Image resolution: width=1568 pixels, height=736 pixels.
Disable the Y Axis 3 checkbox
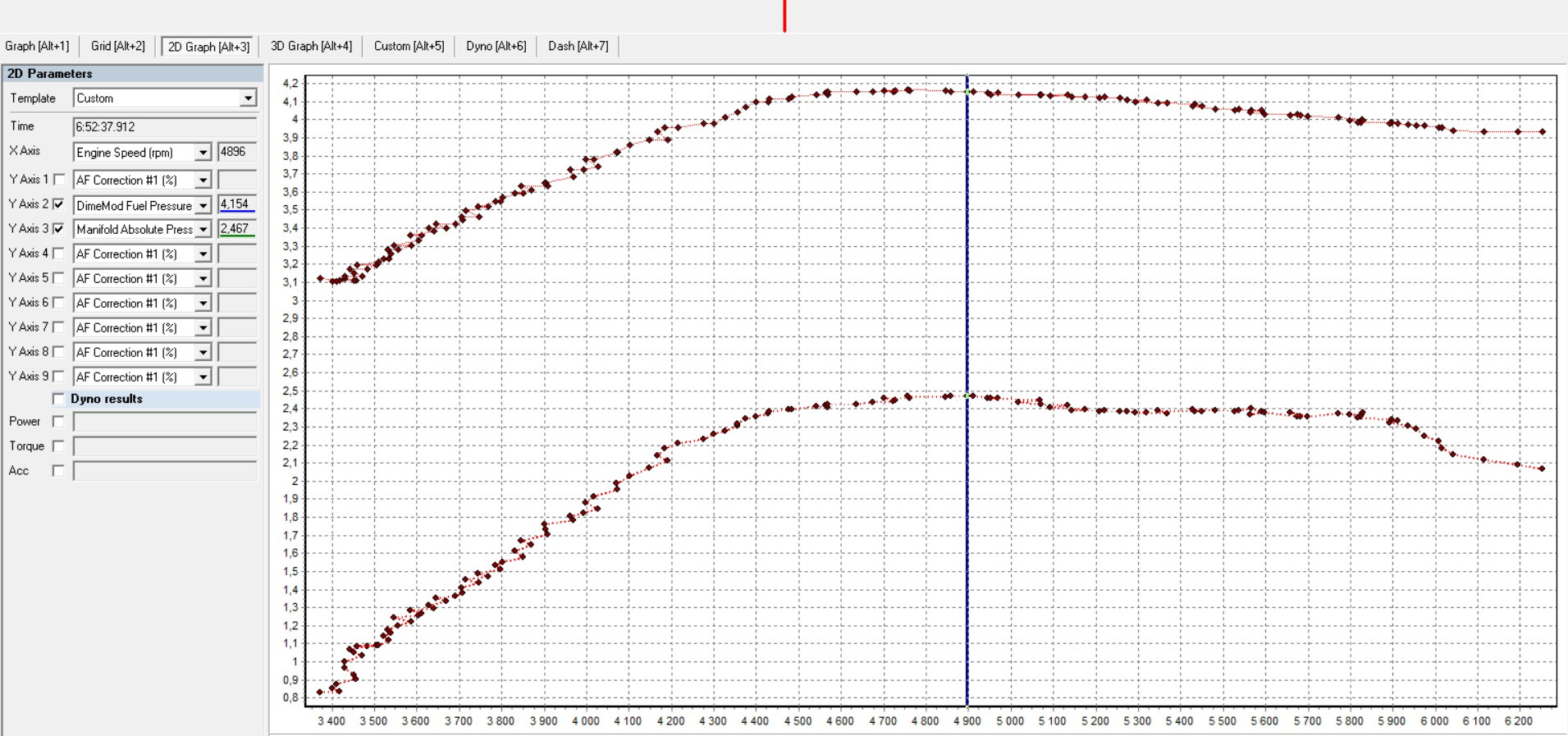tap(58, 229)
